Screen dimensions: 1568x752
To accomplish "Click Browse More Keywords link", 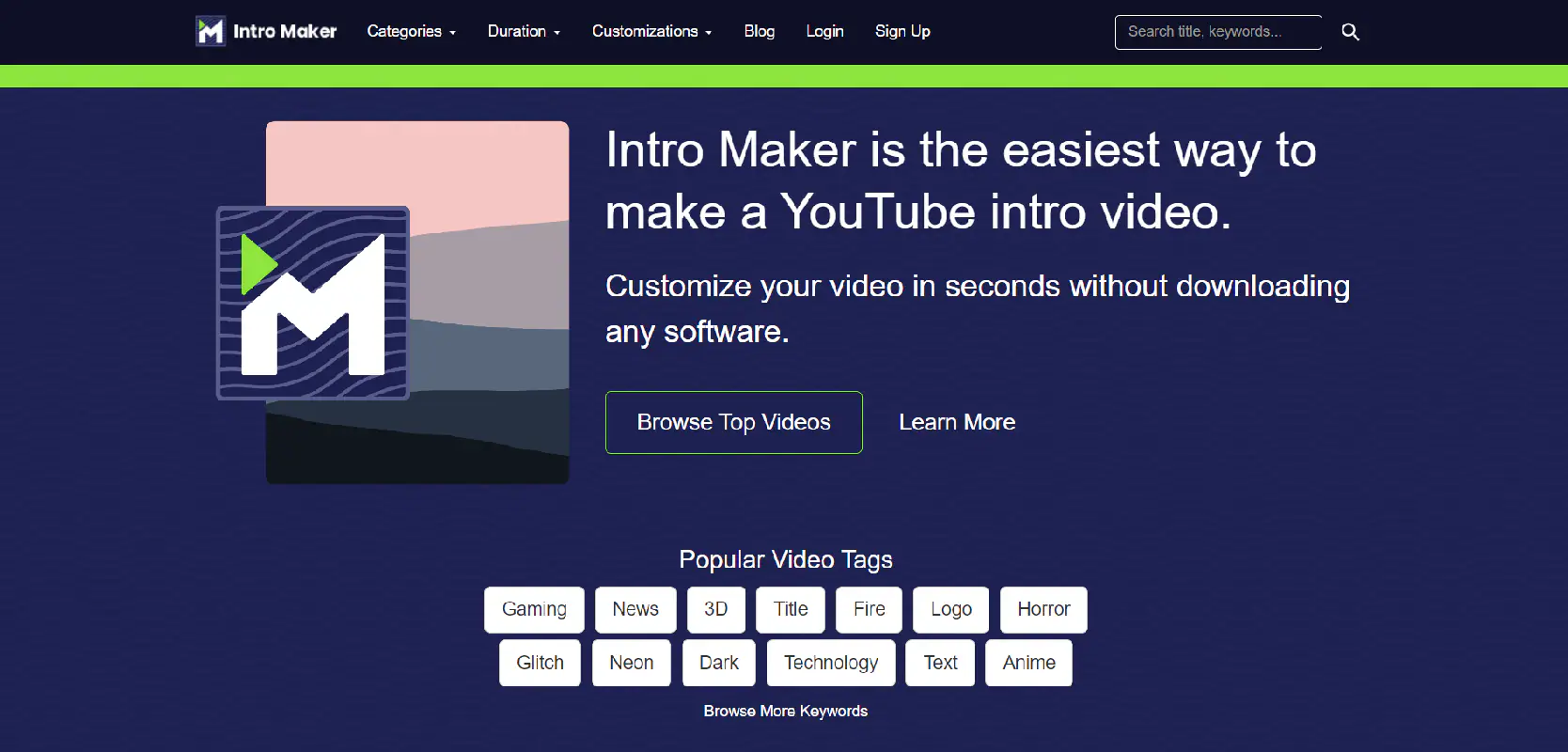I will tap(786, 712).
